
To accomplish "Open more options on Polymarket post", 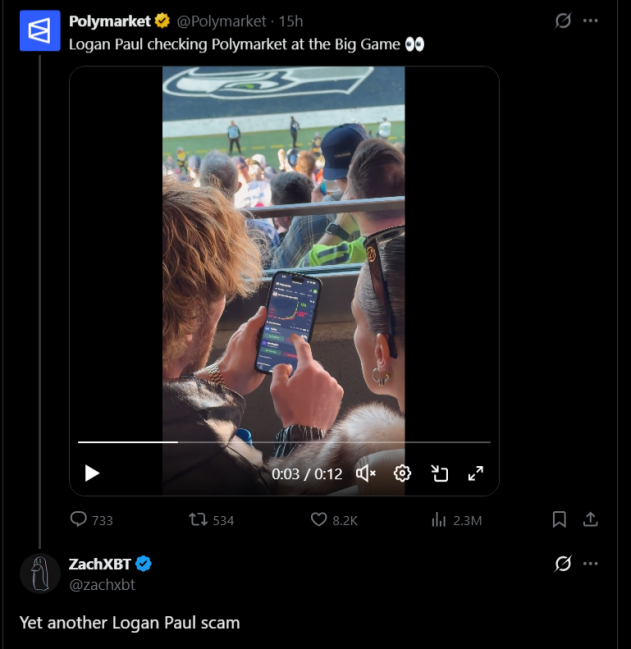I will [x=591, y=21].
